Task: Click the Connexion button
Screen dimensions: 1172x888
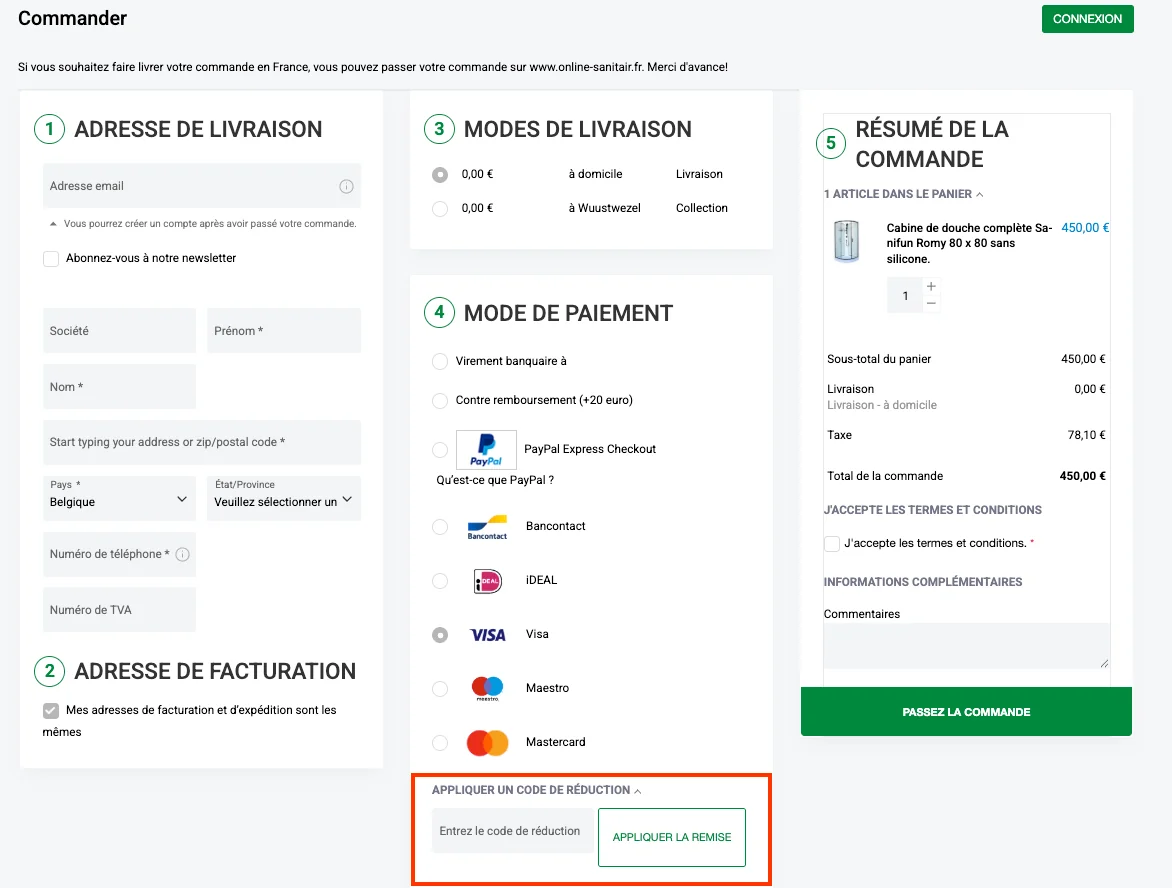Action: click(1087, 19)
